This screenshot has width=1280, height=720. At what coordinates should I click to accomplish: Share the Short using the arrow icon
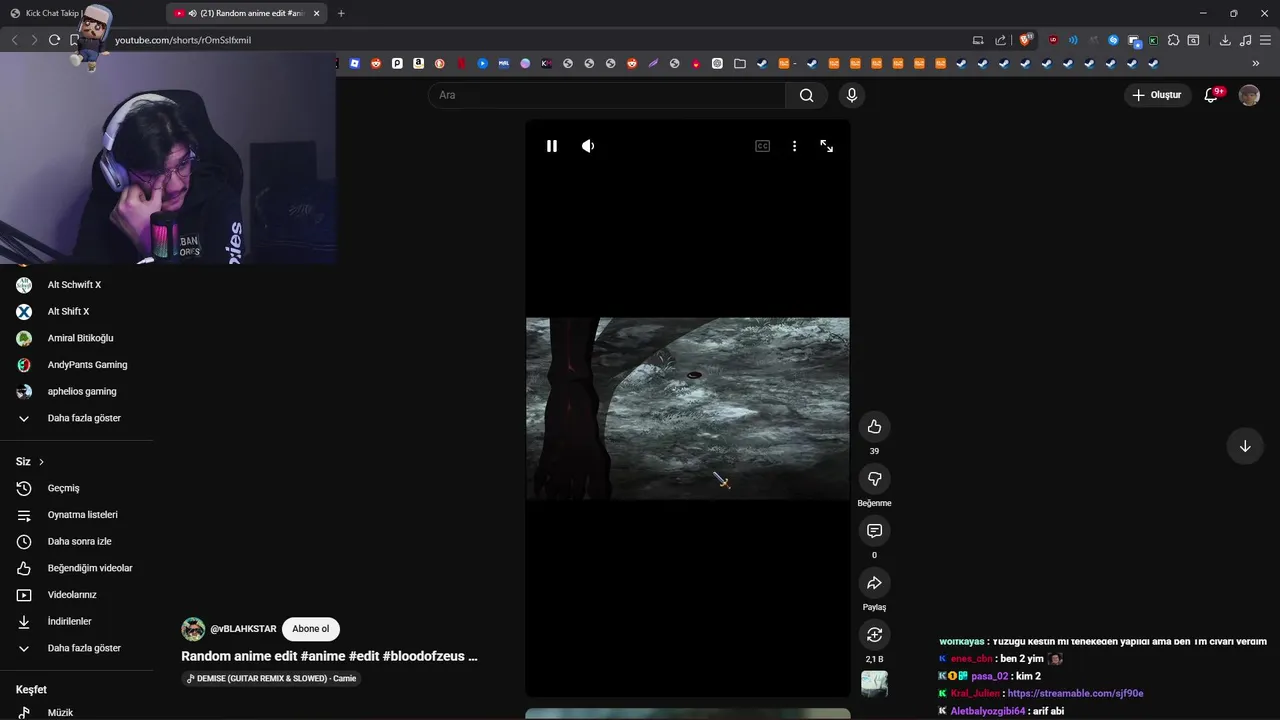[x=874, y=583]
